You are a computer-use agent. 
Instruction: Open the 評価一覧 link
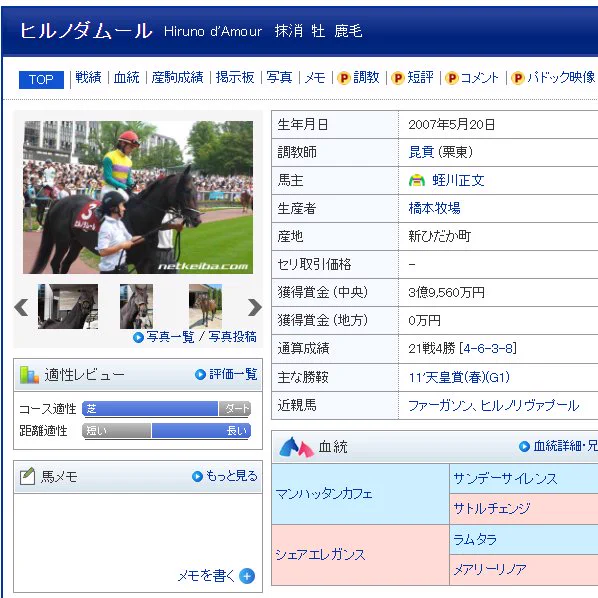coord(233,375)
